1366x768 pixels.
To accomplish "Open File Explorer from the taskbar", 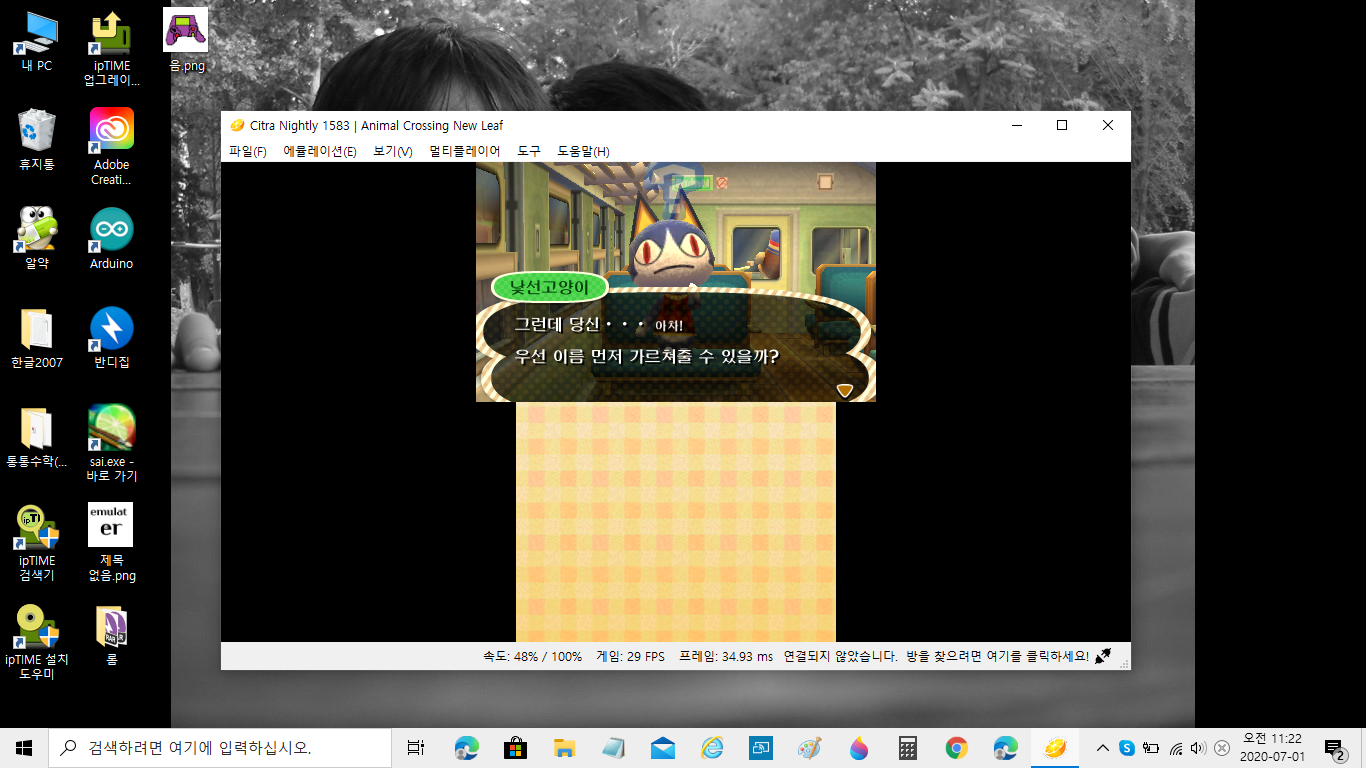I will (565, 748).
